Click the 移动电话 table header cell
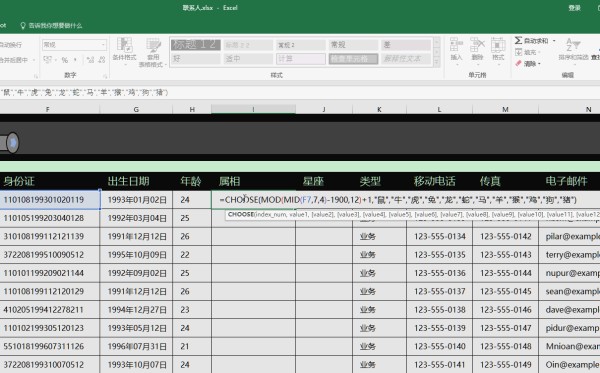The image size is (600, 373). pos(439,181)
